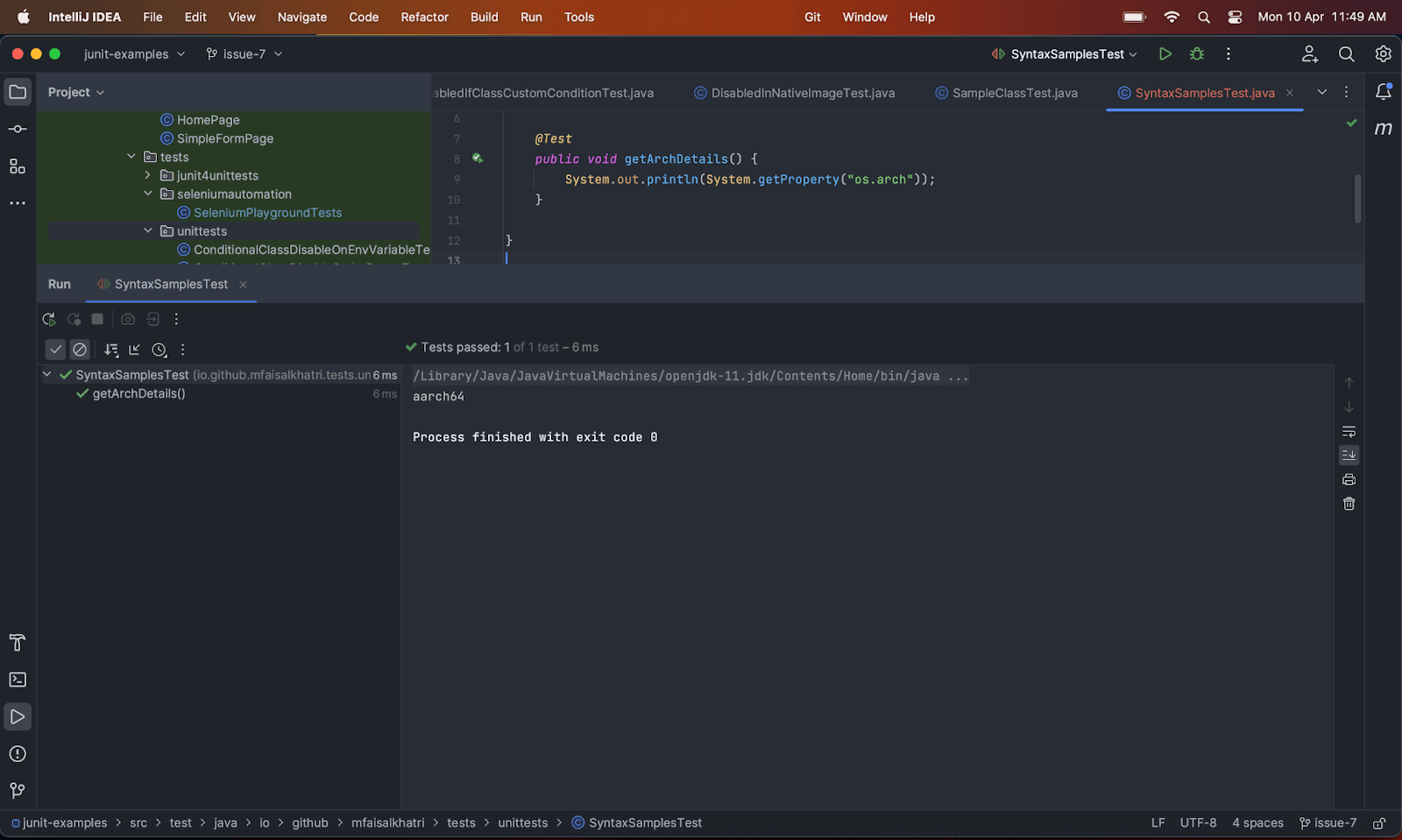Switch to the SampleClassTest.java tab
This screenshot has width=1402, height=840.
(x=1014, y=93)
